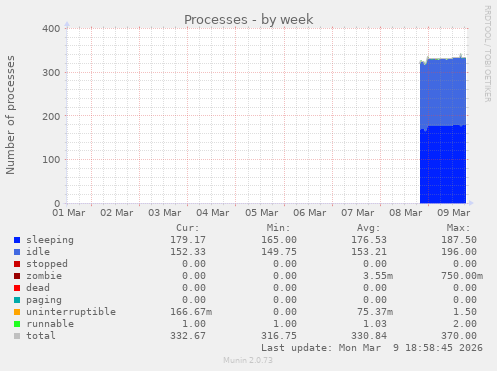Click the 'dead' legend label
This screenshot has width=497, height=371.
38,288
